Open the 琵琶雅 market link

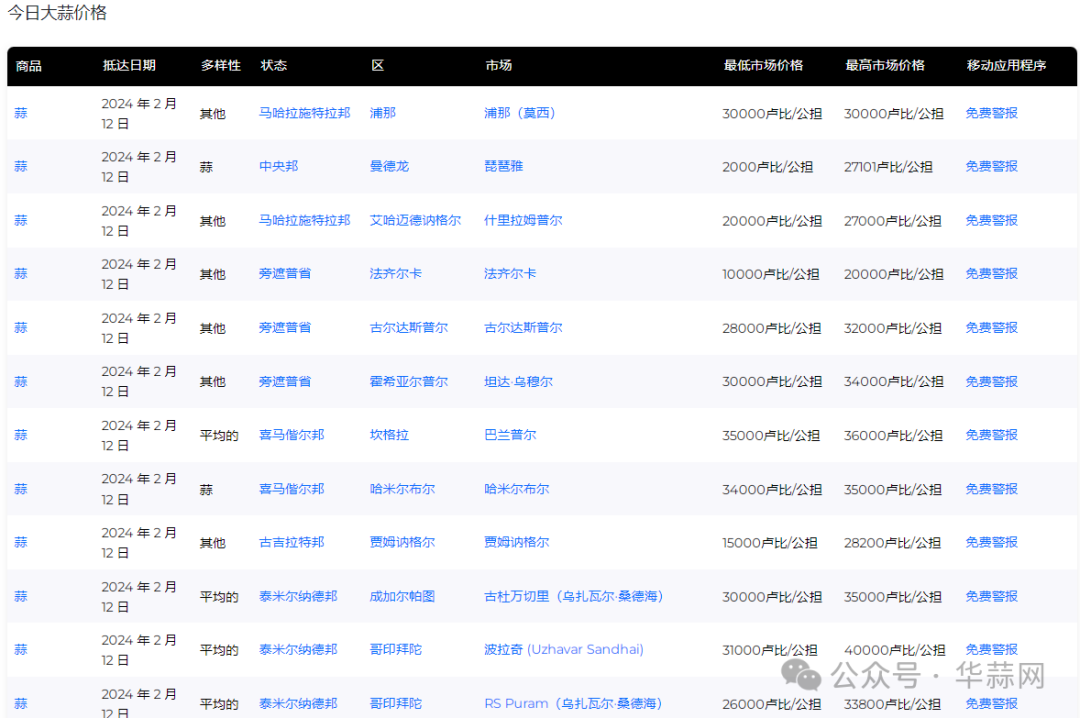[503, 166]
